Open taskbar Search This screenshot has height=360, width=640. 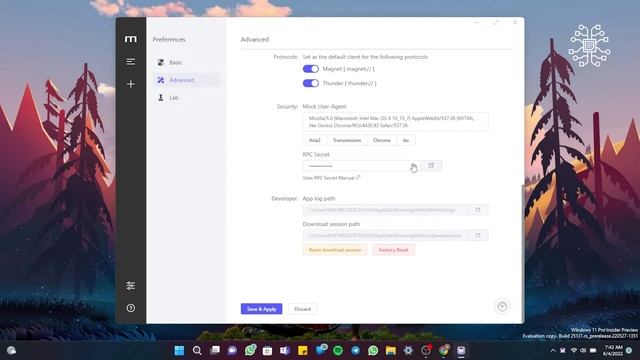[x=197, y=351]
